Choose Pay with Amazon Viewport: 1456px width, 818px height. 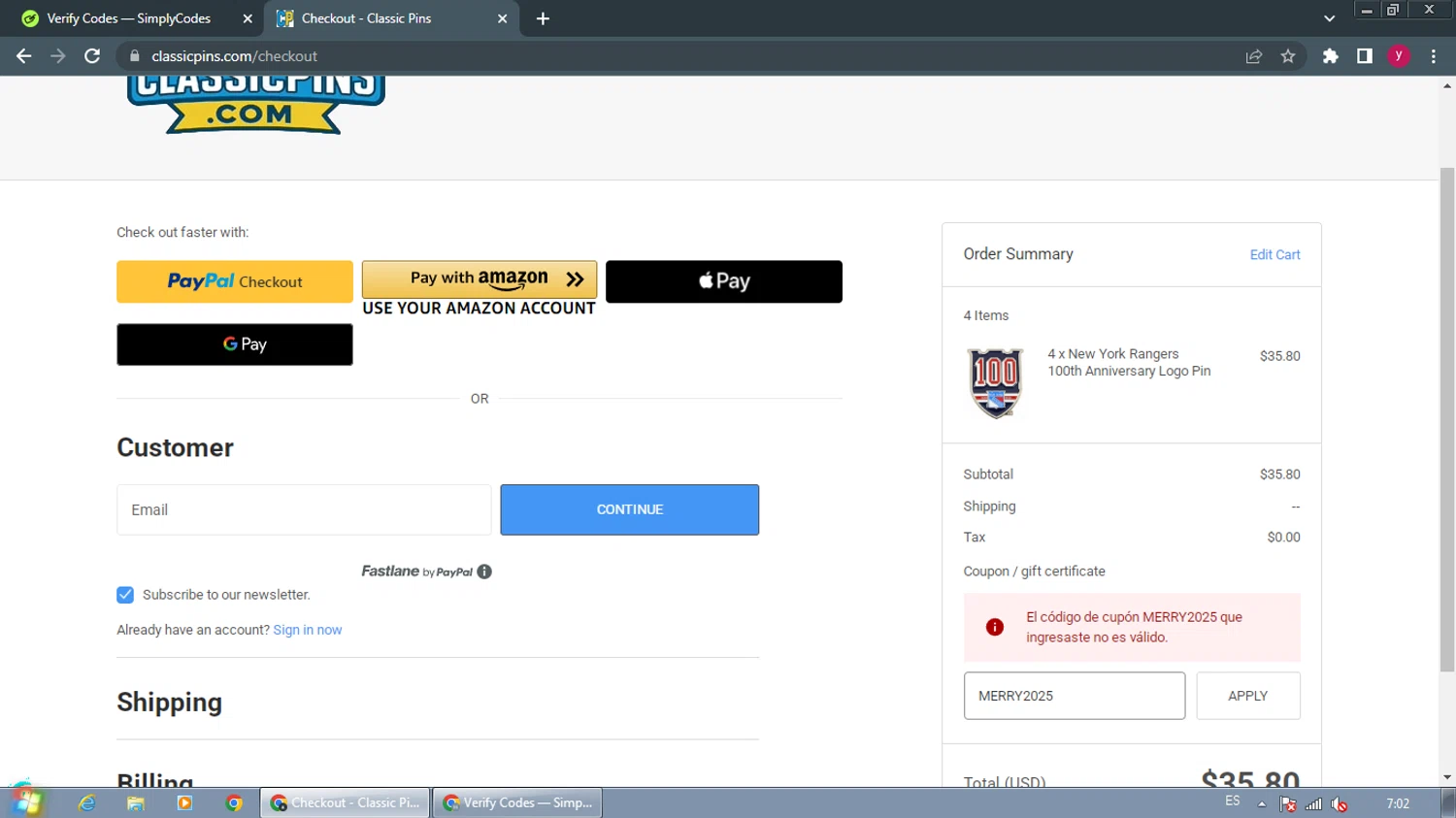pyautogui.click(x=480, y=278)
